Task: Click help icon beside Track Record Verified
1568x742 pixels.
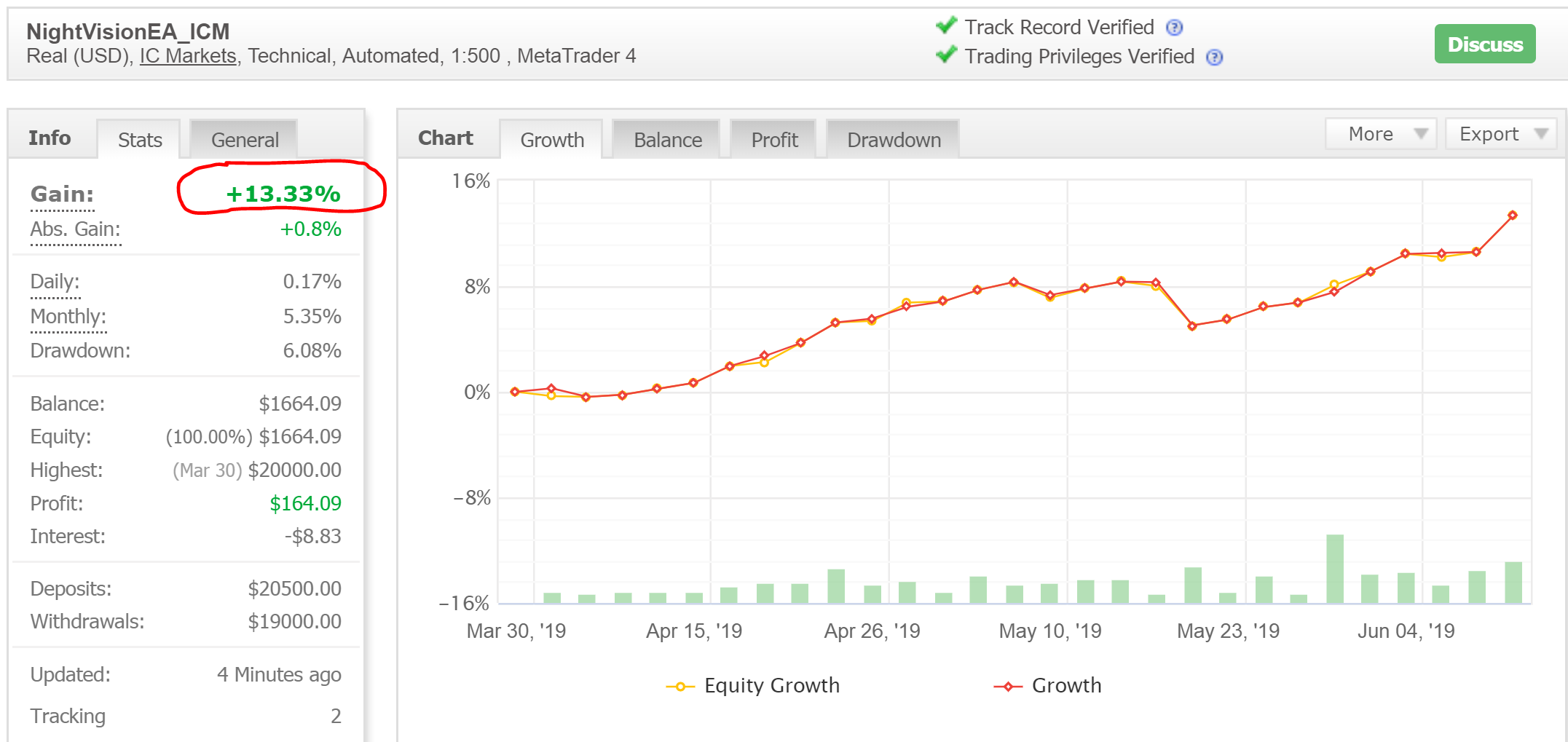Action: click(x=1174, y=28)
